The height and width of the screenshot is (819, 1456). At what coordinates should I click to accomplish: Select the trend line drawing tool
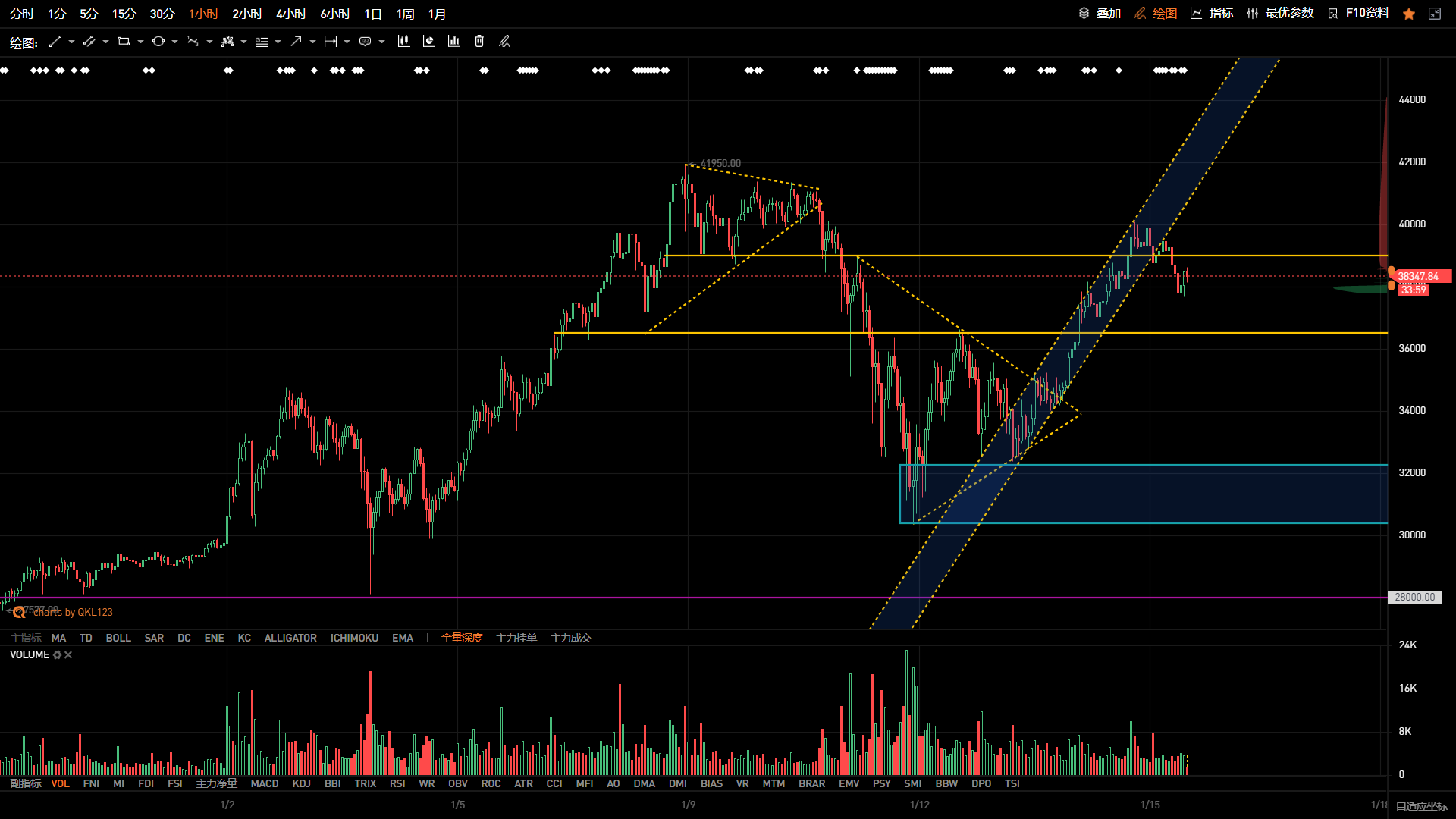pyautogui.click(x=55, y=42)
